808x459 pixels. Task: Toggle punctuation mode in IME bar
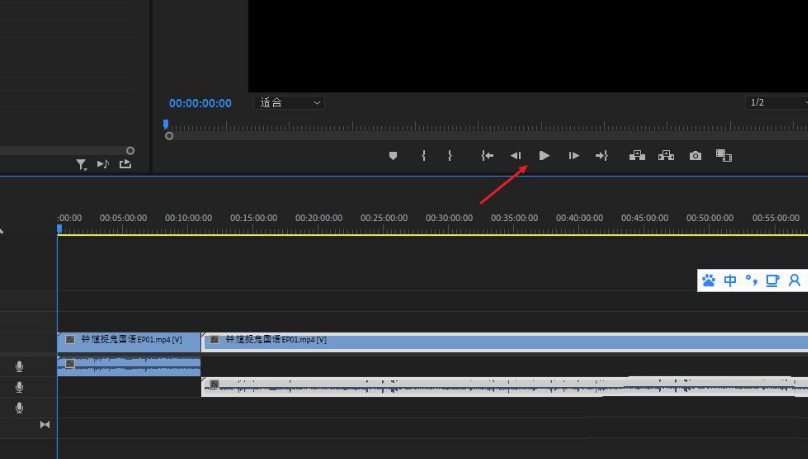[x=751, y=280]
